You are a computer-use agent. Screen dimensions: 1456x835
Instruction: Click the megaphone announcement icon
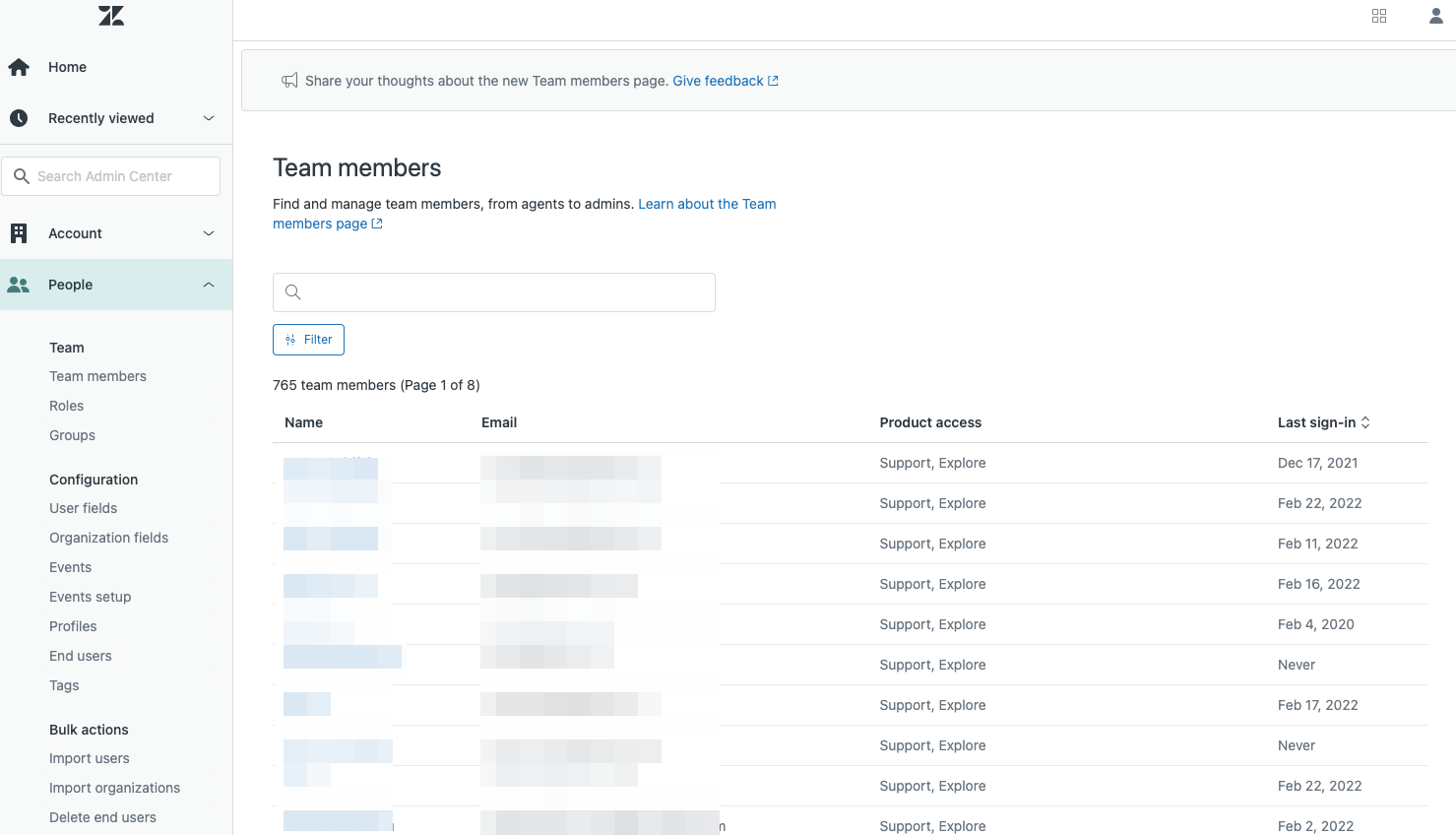[x=289, y=81]
